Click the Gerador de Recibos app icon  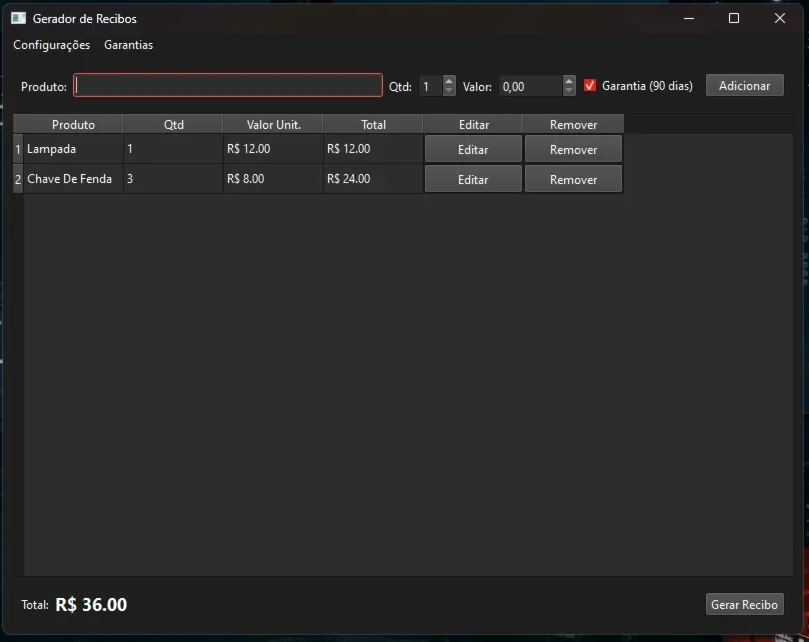pos(19,18)
